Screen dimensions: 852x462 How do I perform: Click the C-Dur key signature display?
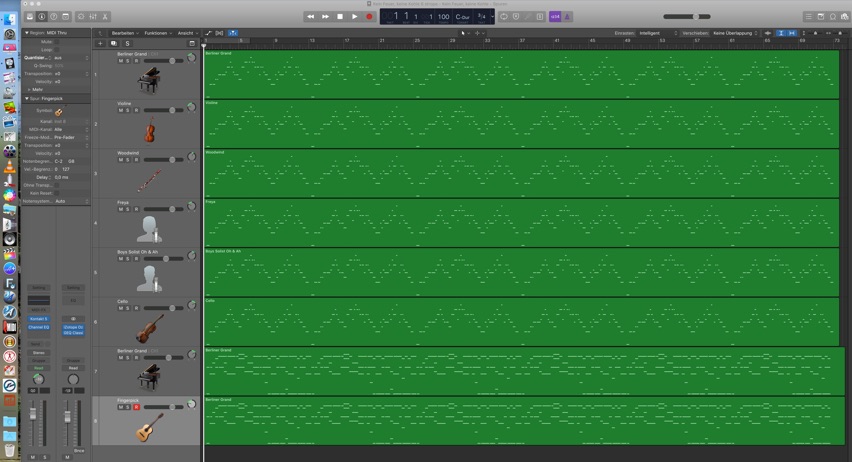(x=462, y=17)
